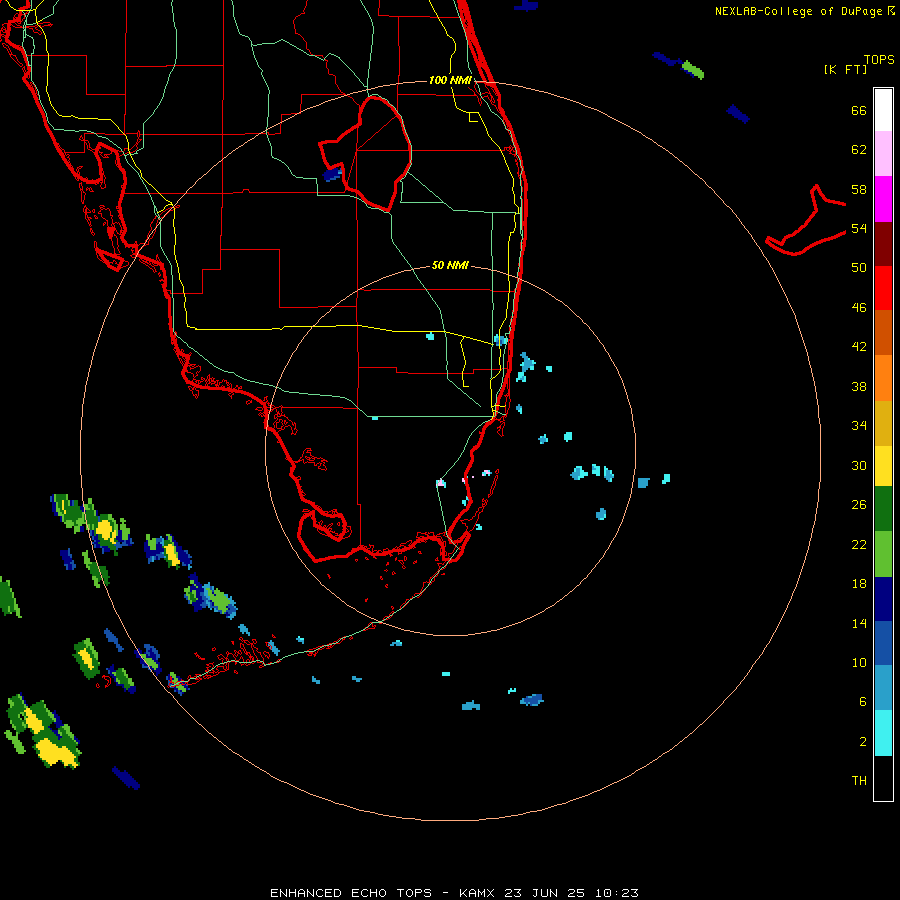
Task: Click the dark burnt-orange legend swatch
Action: point(883,333)
